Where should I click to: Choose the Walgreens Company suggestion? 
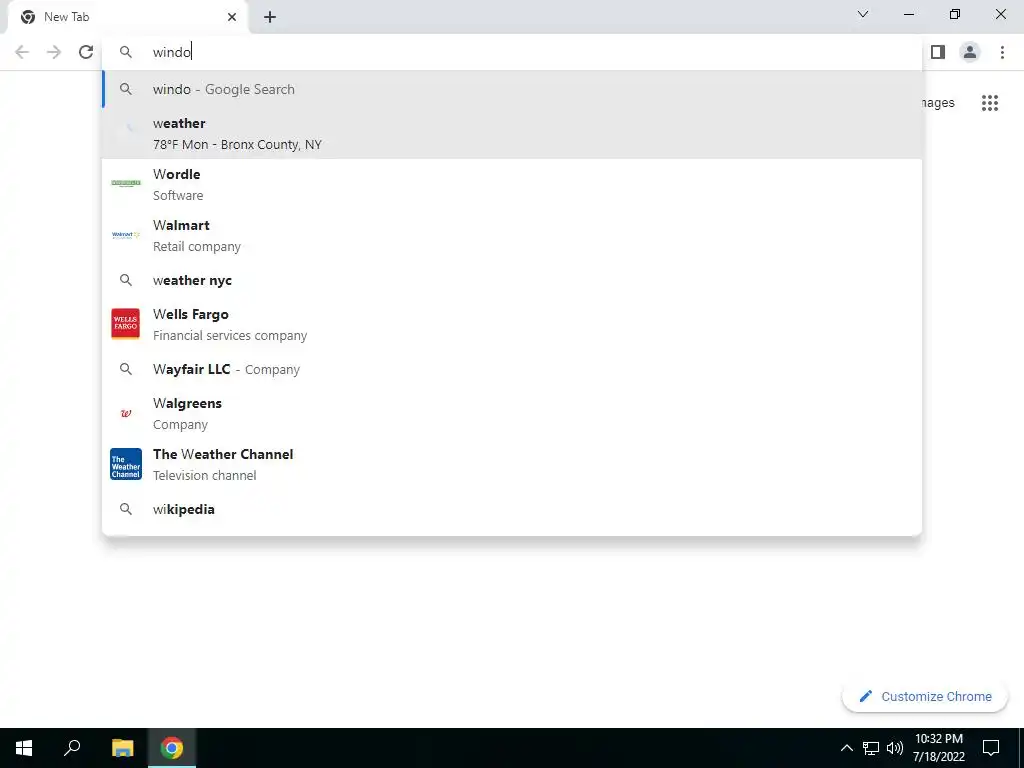click(513, 413)
